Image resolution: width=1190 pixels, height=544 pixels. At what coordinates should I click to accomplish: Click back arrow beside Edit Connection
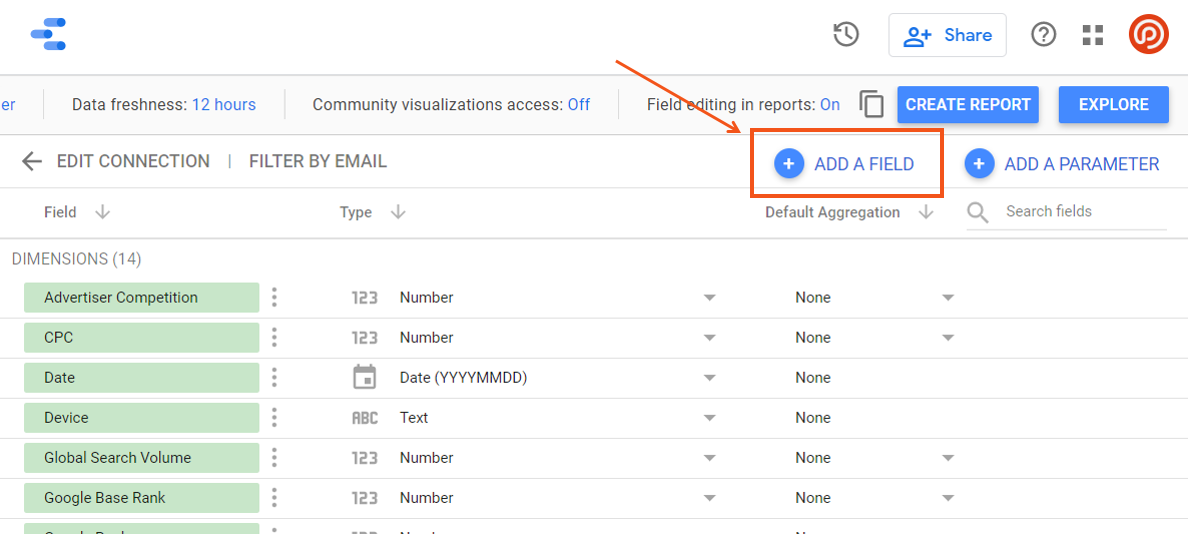[32, 162]
